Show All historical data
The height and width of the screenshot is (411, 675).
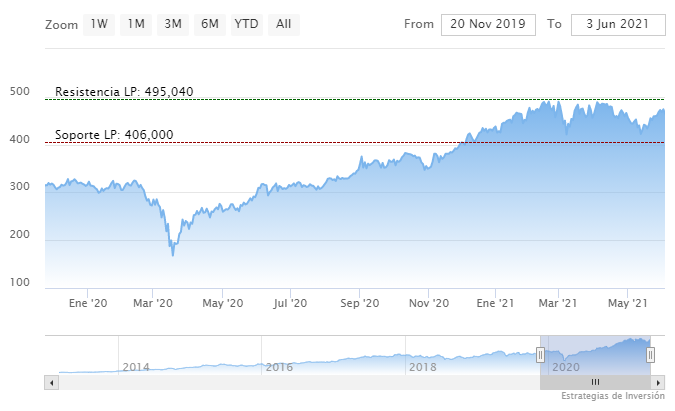point(284,24)
